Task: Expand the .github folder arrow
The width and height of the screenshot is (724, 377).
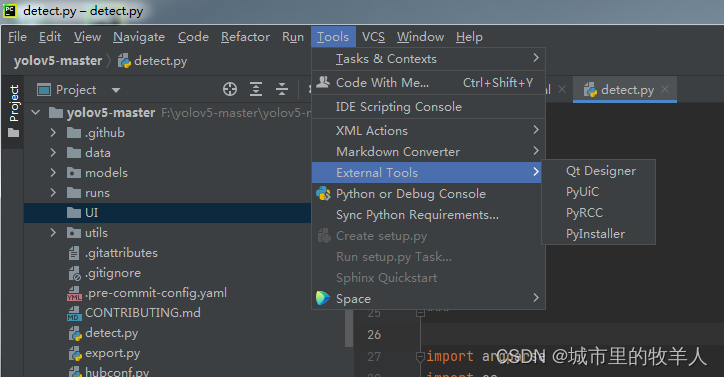Action: point(53,133)
